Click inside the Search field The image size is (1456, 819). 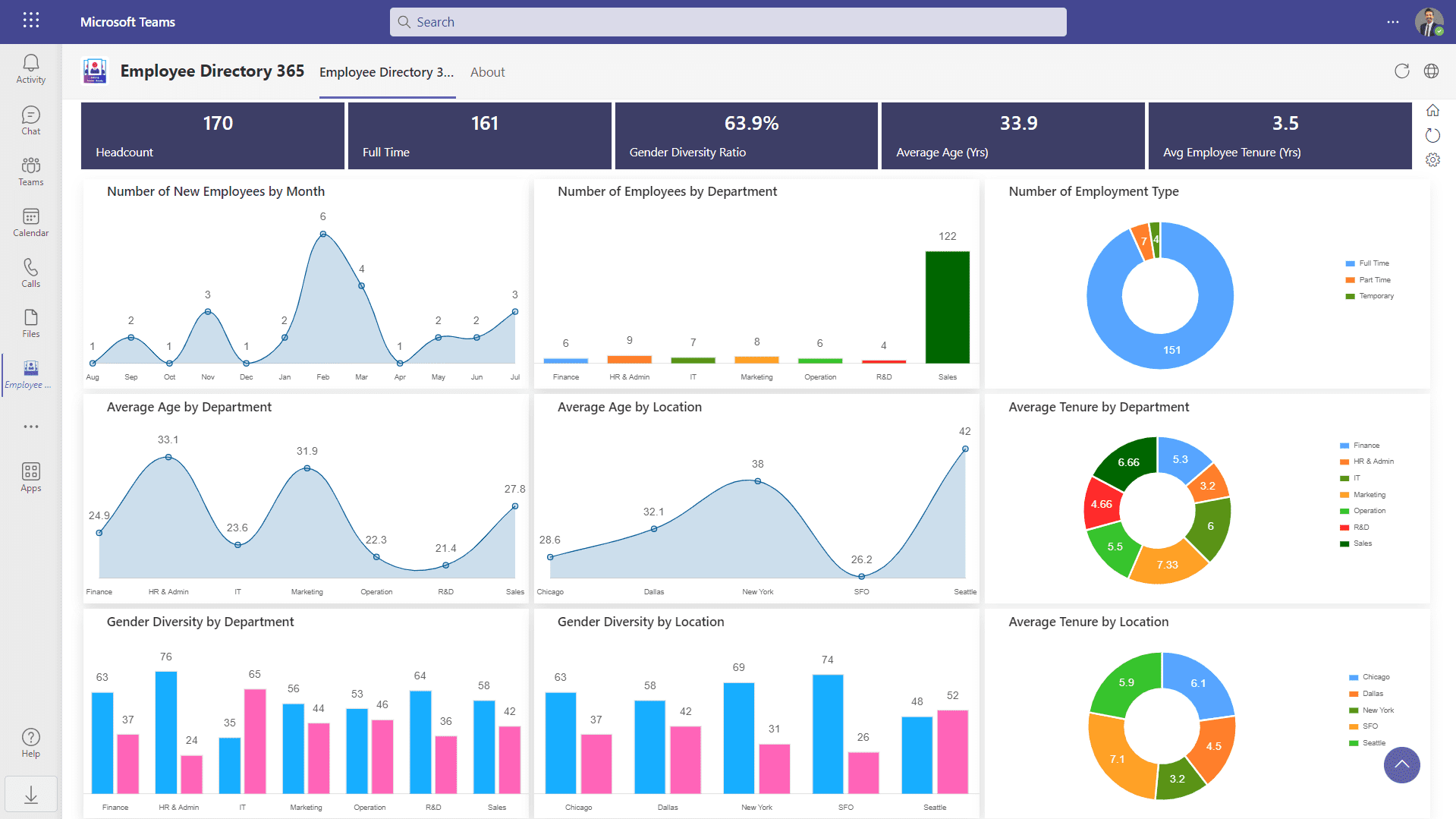[728, 22]
